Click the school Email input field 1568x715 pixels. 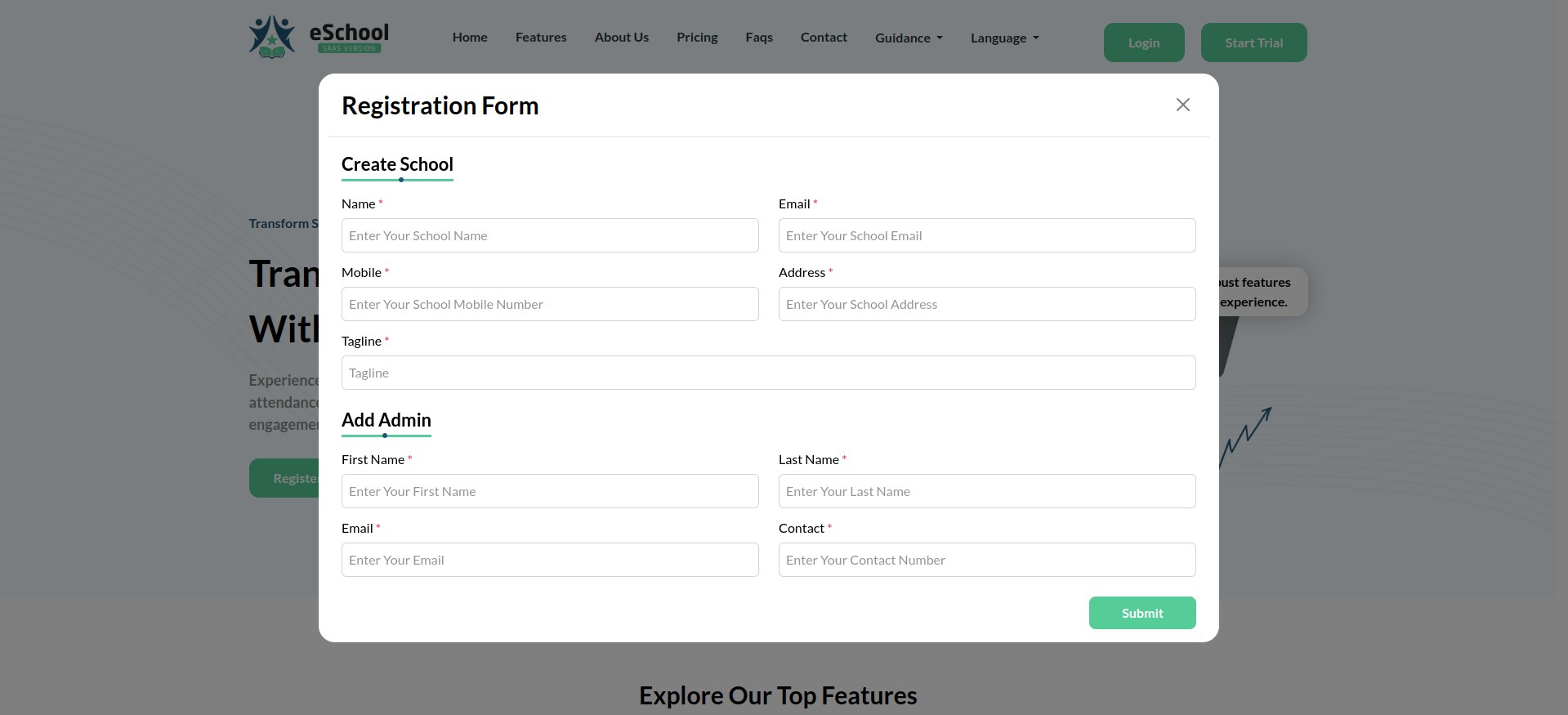986,235
